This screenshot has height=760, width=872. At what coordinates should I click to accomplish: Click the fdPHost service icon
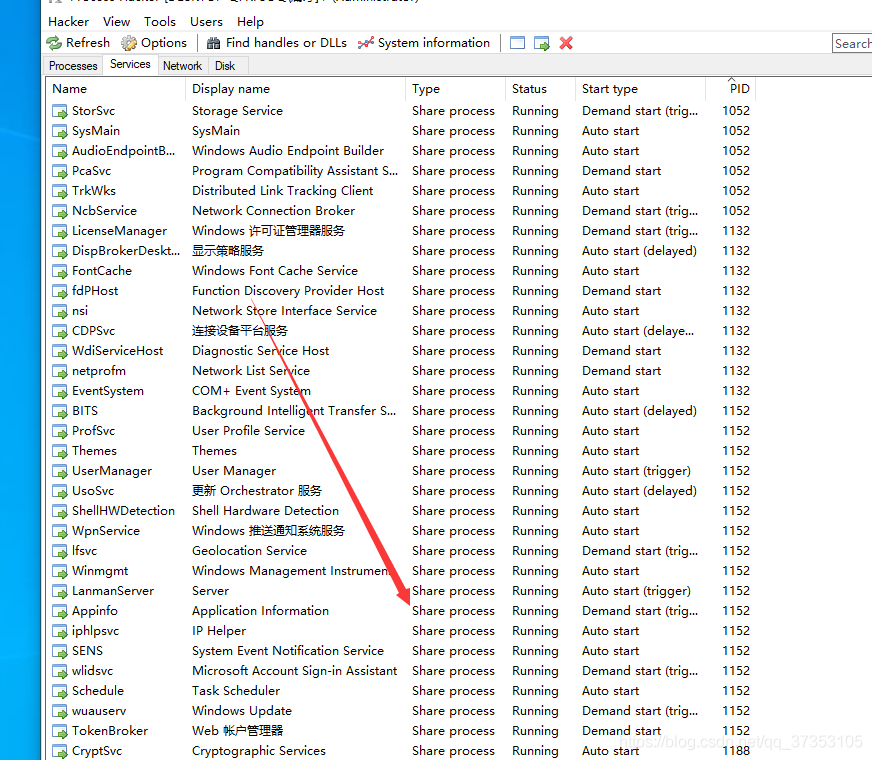(60, 291)
